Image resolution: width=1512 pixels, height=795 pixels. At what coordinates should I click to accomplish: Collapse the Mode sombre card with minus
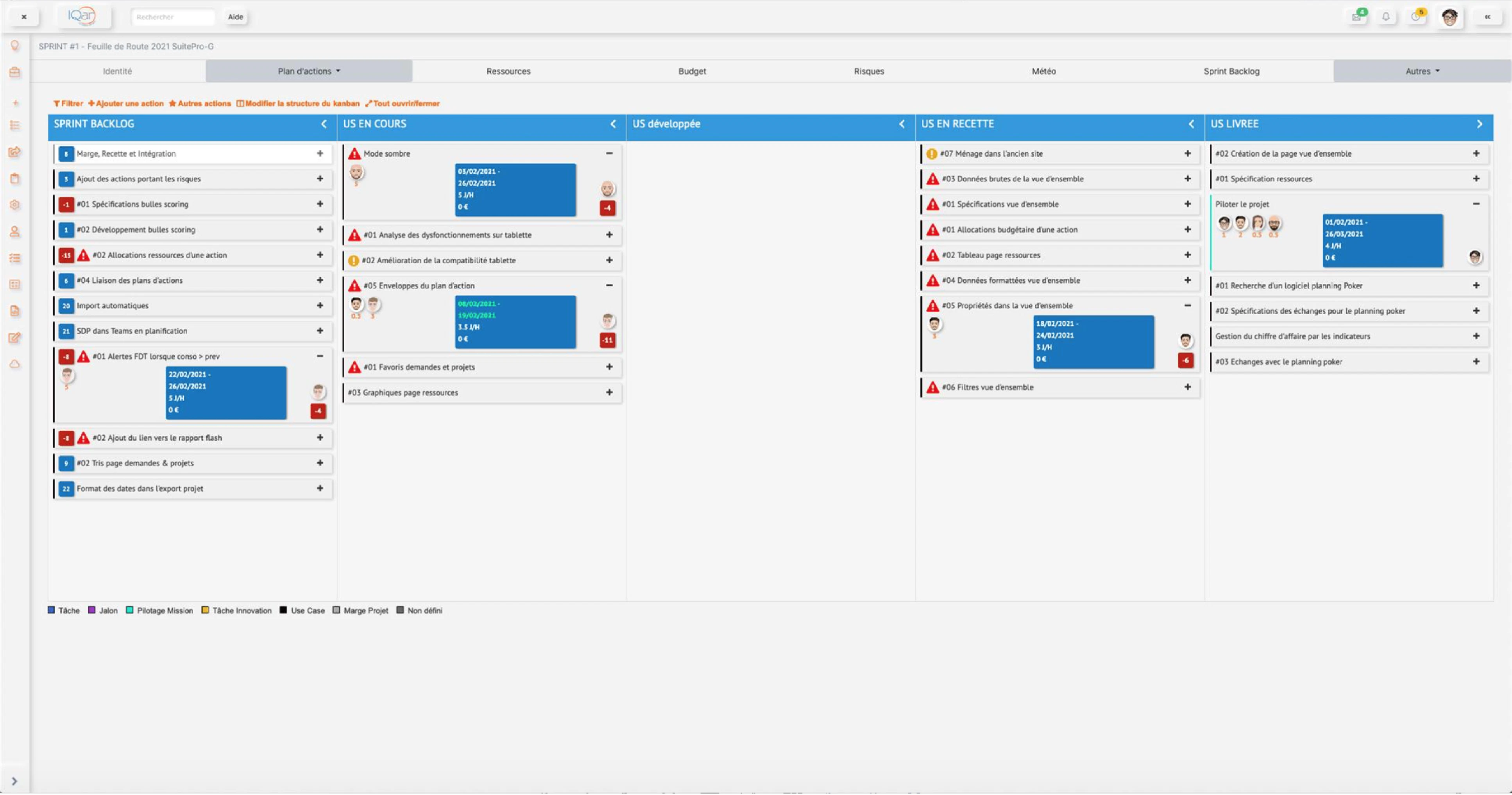[x=609, y=153]
